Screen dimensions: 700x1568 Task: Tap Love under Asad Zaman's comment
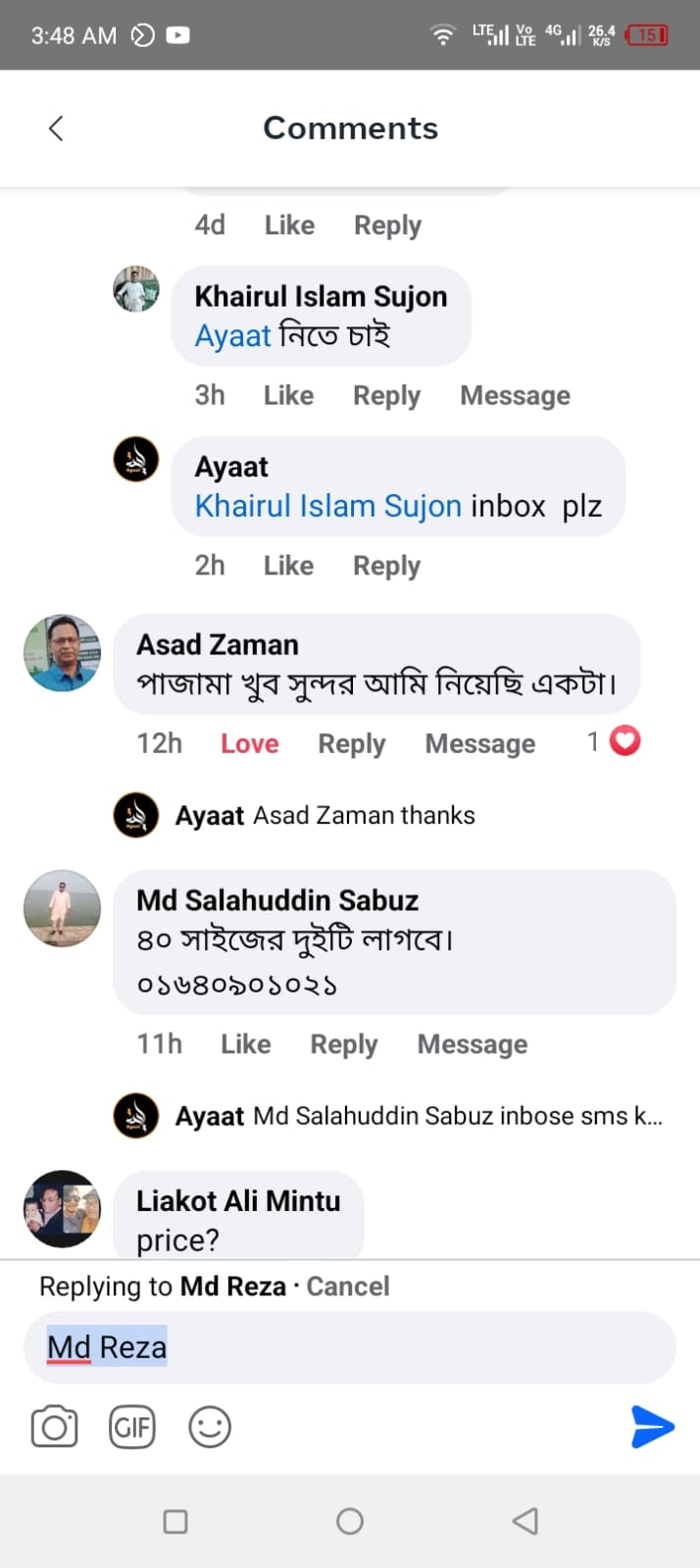tap(249, 743)
